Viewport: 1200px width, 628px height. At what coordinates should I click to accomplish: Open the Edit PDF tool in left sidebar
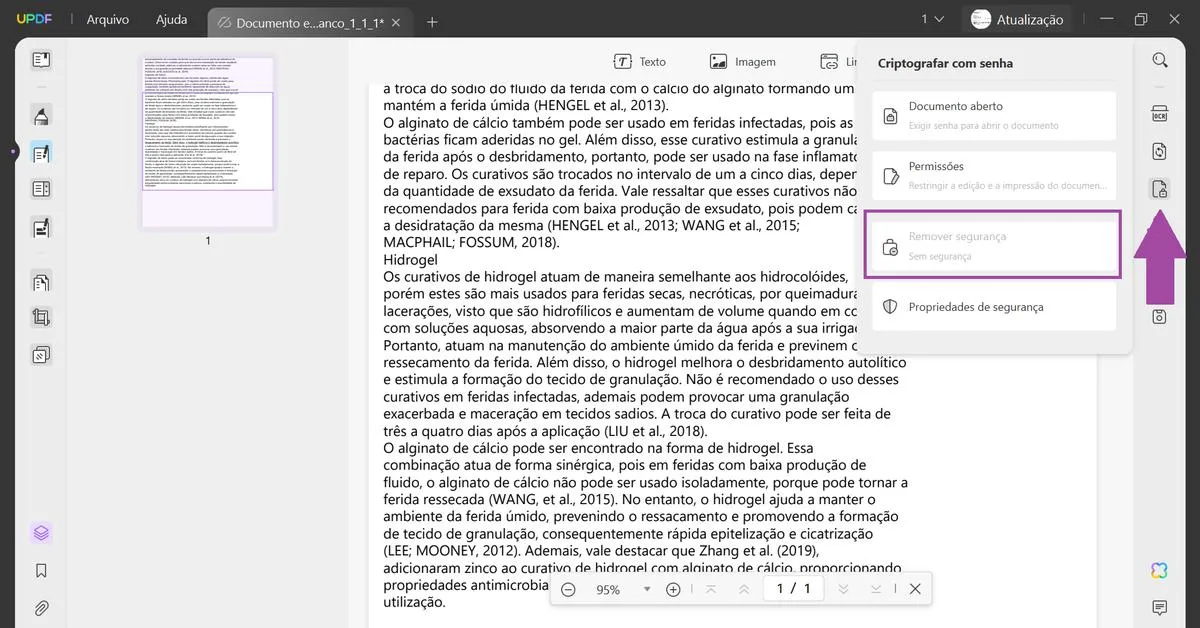tap(40, 152)
